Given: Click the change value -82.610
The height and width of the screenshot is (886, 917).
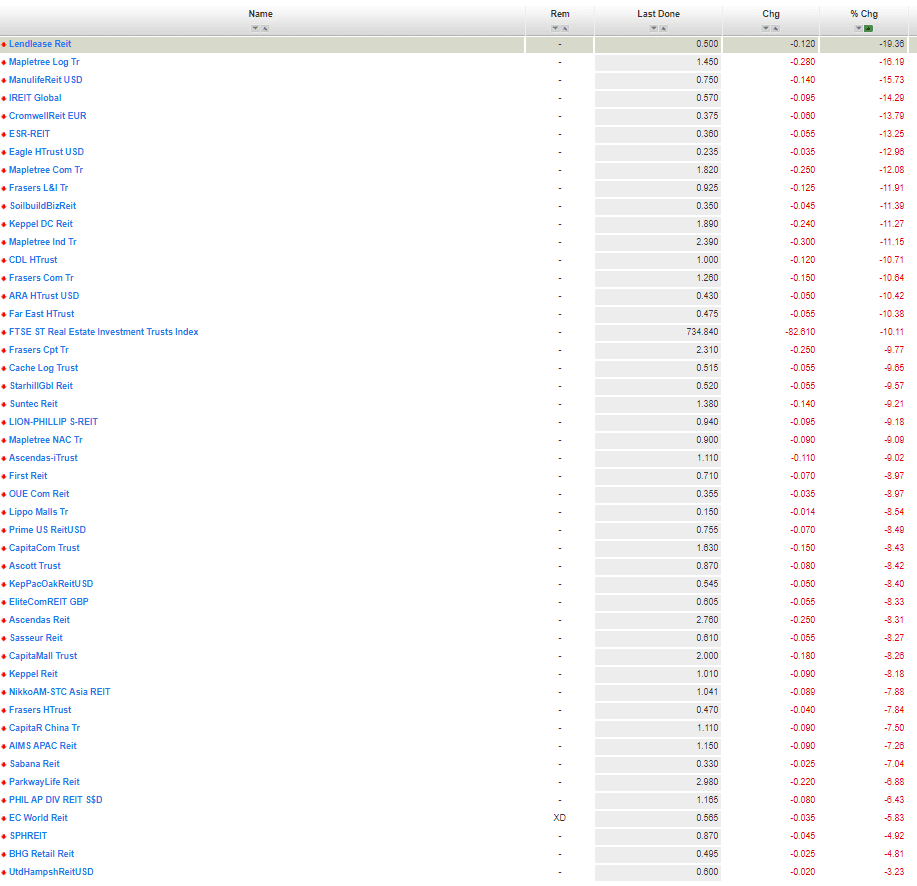Looking at the screenshot, I should pyautogui.click(x=800, y=332).
